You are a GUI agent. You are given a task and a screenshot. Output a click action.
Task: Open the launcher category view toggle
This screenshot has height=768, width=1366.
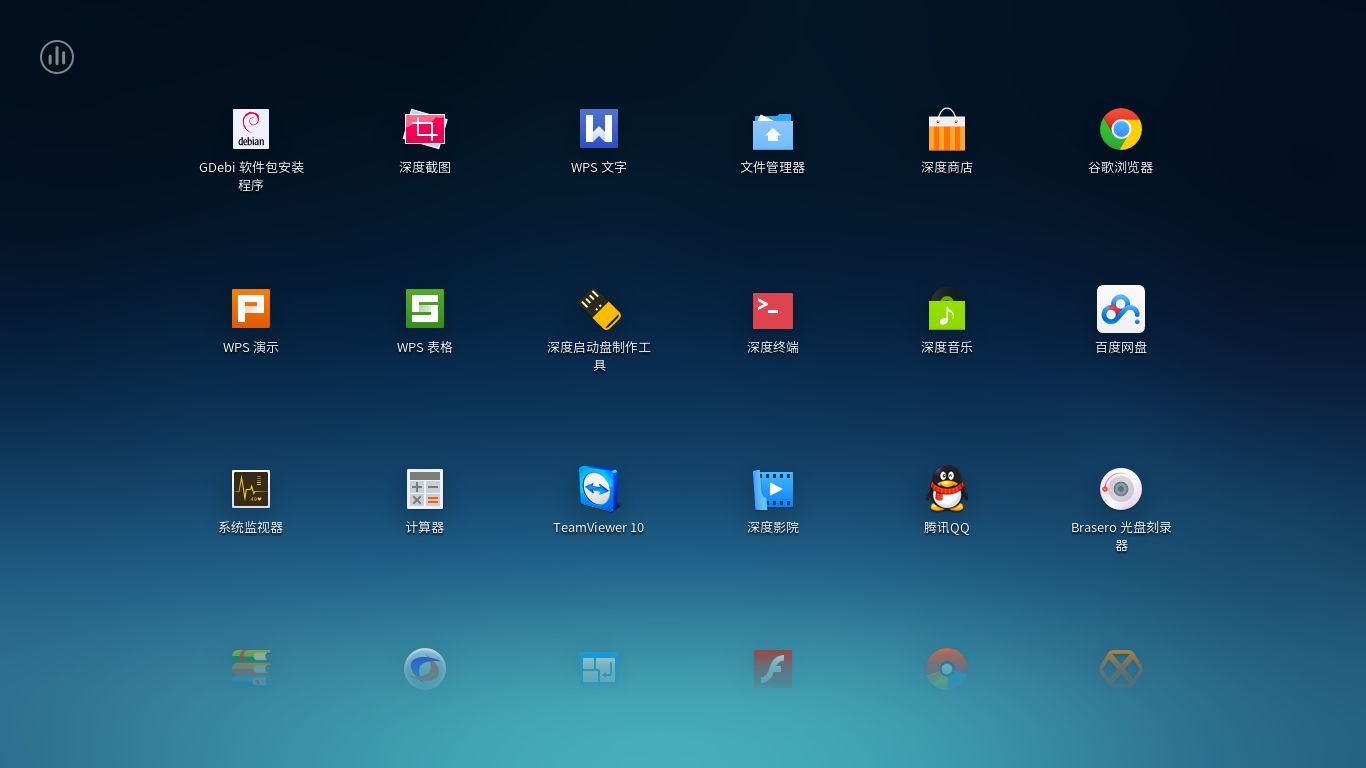57,57
